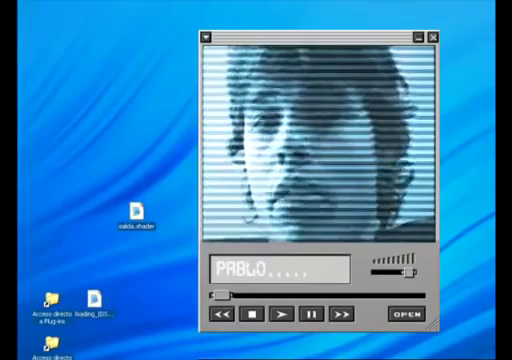Screen dimensions: 512x360
Task: Select the Plug-ins shortcut folder icon
Action: coord(52,299)
